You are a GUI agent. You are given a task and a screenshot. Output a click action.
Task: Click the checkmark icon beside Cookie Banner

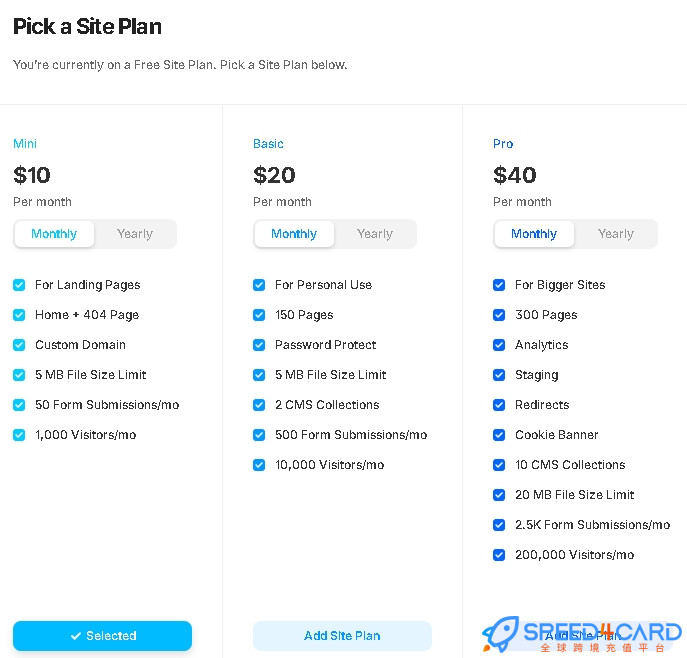(499, 435)
